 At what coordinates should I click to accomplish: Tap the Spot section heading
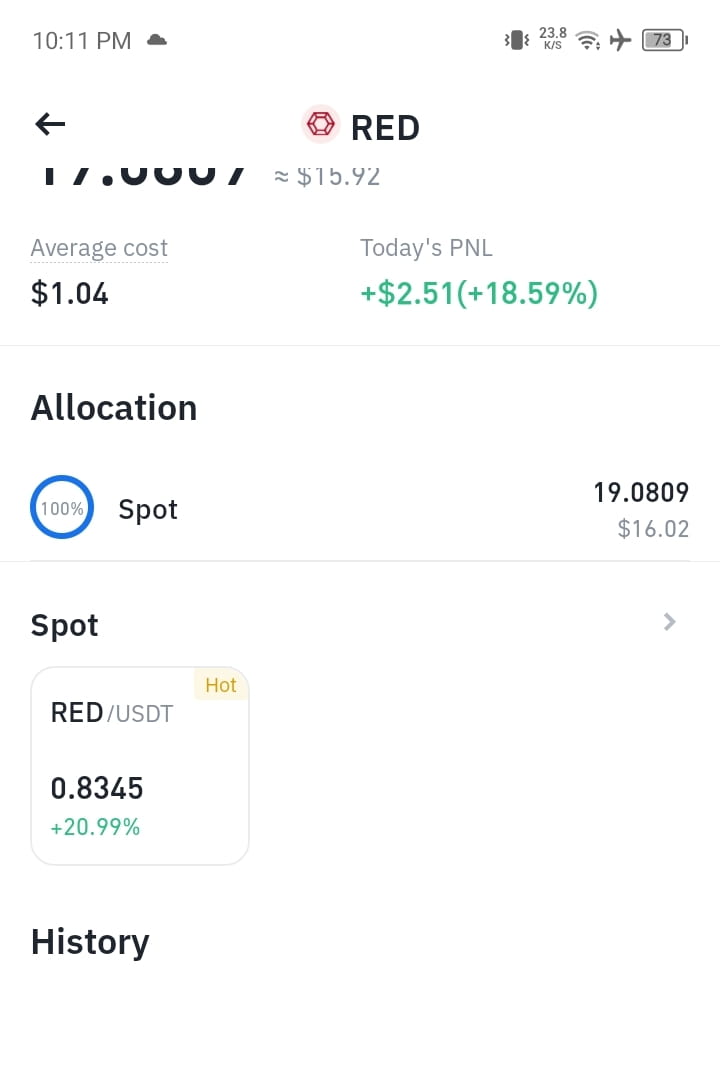65,625
